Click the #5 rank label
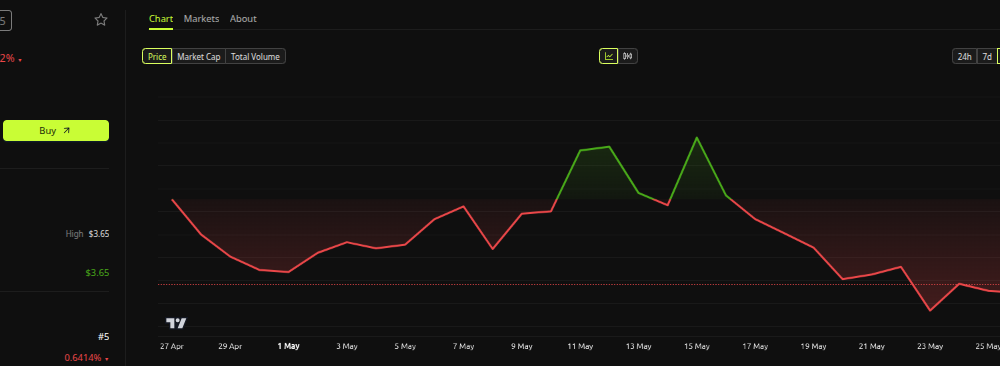 coord(103,337)
